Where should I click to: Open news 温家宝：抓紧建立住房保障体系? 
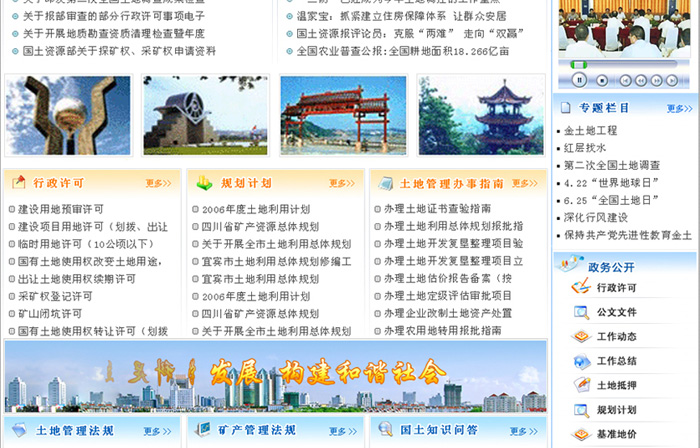click(401, 16)
